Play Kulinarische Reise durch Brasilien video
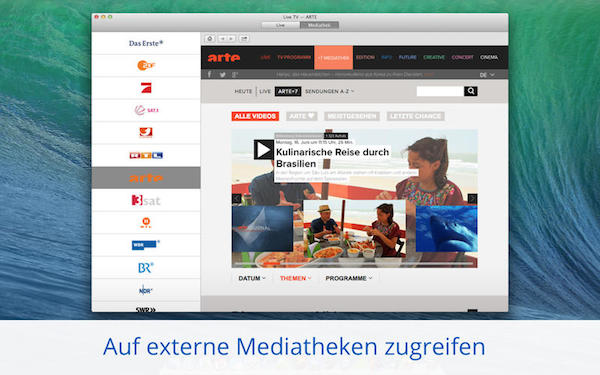The height and width of the screenshot is (375, 600). 263,150
